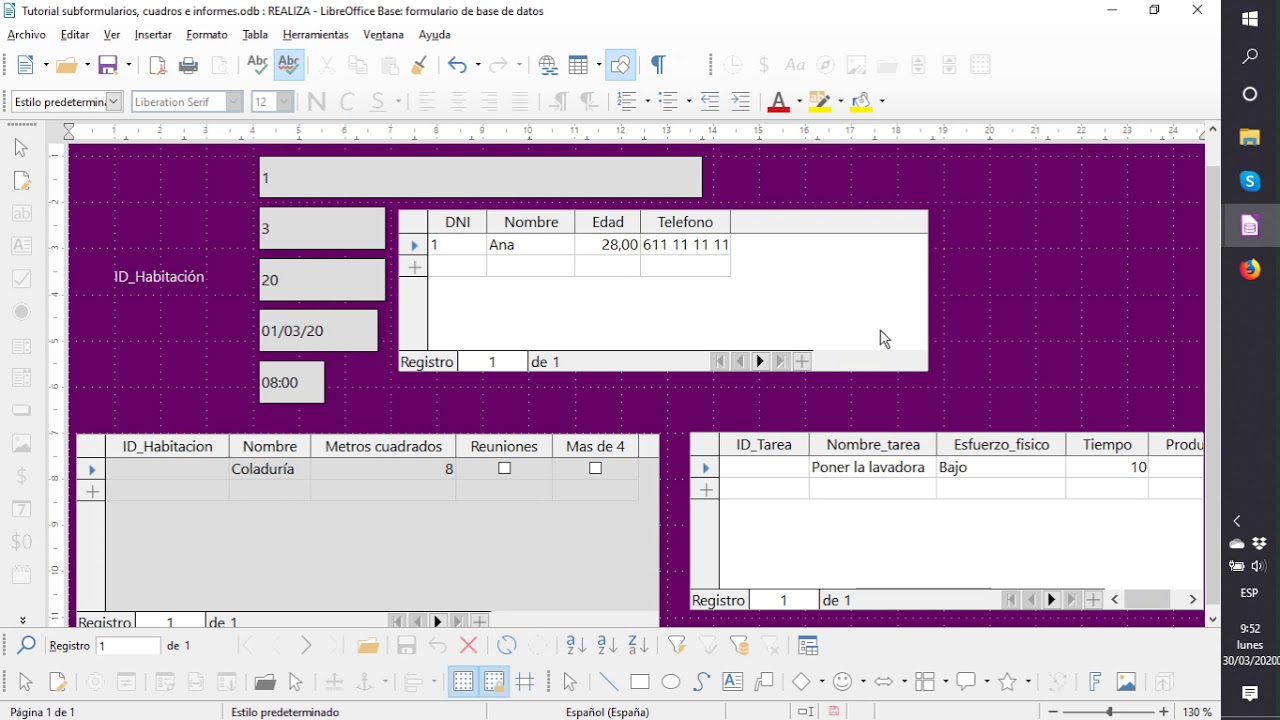Open the Ayuda menu

click(x=435, y=35)
